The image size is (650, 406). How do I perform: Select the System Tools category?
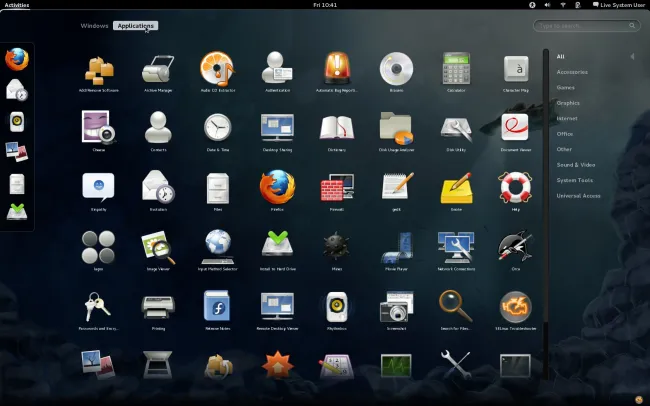pyautogui.click(x=575, y=180)
